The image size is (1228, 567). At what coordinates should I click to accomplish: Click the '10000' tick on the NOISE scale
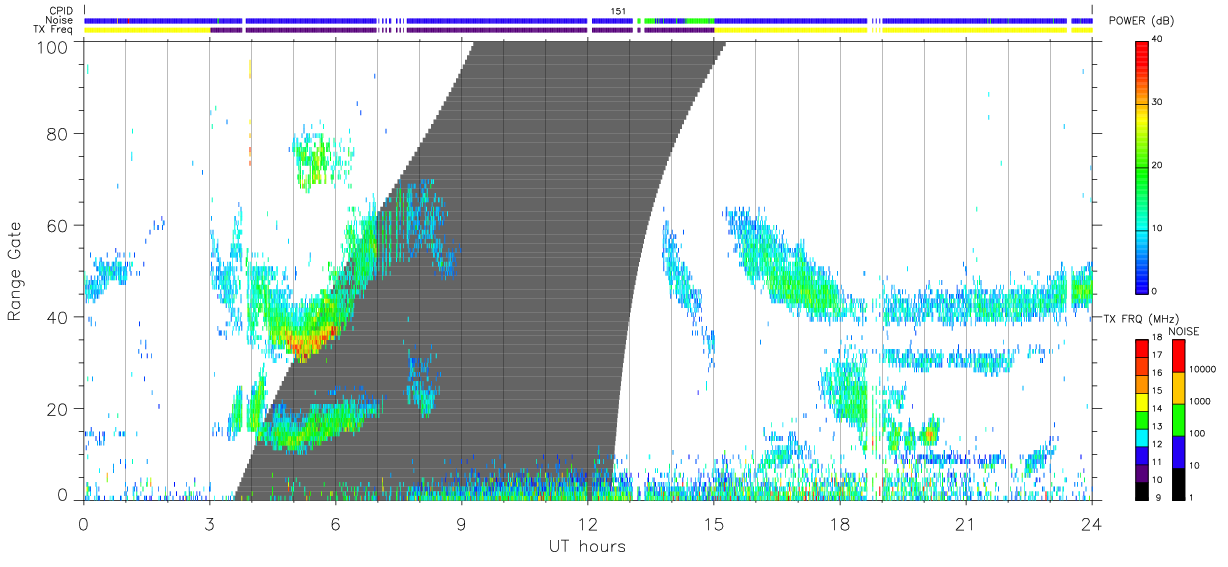1203,369
